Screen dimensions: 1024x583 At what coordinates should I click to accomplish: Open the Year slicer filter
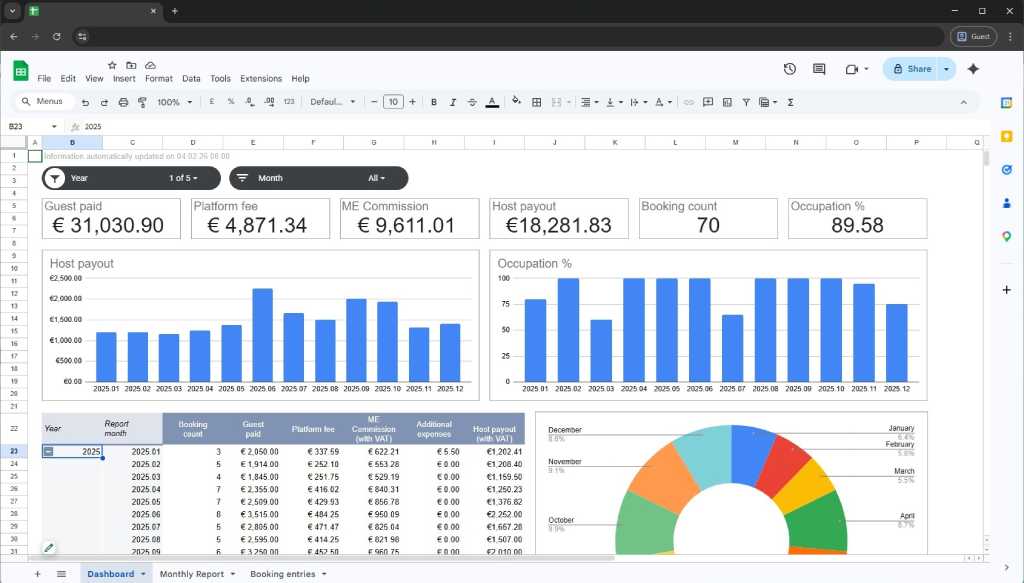131,178
